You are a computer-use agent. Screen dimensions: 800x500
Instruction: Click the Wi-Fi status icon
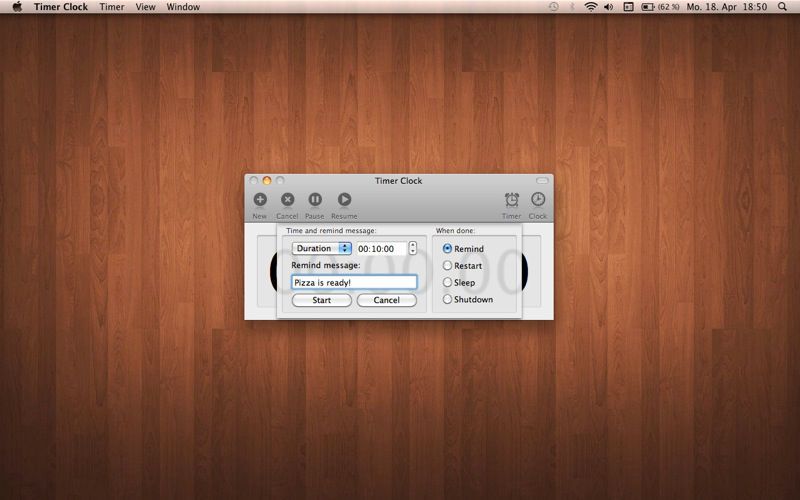591,7
